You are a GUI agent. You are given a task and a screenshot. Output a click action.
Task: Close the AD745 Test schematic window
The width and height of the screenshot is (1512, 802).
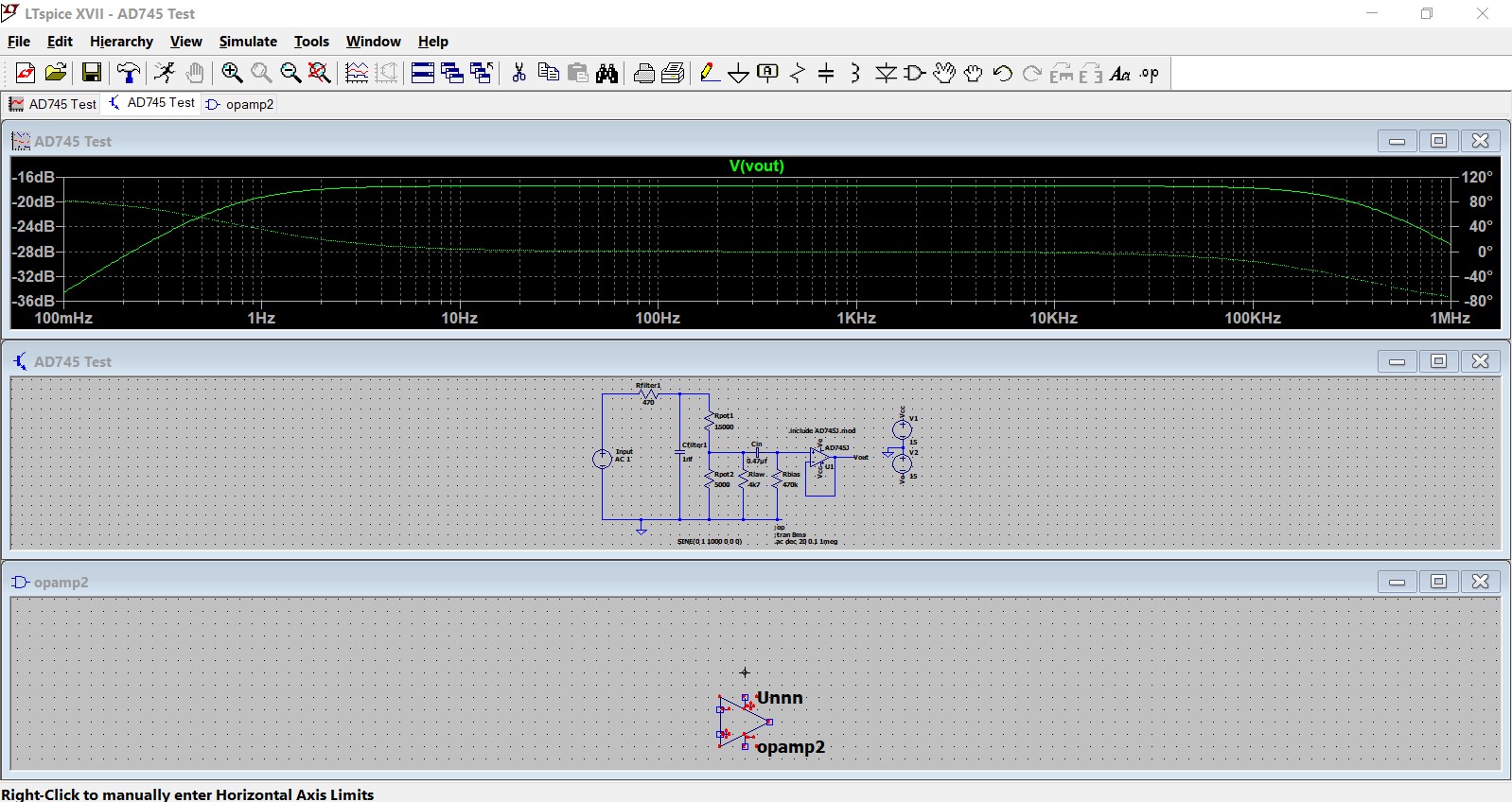[1481, 361]
